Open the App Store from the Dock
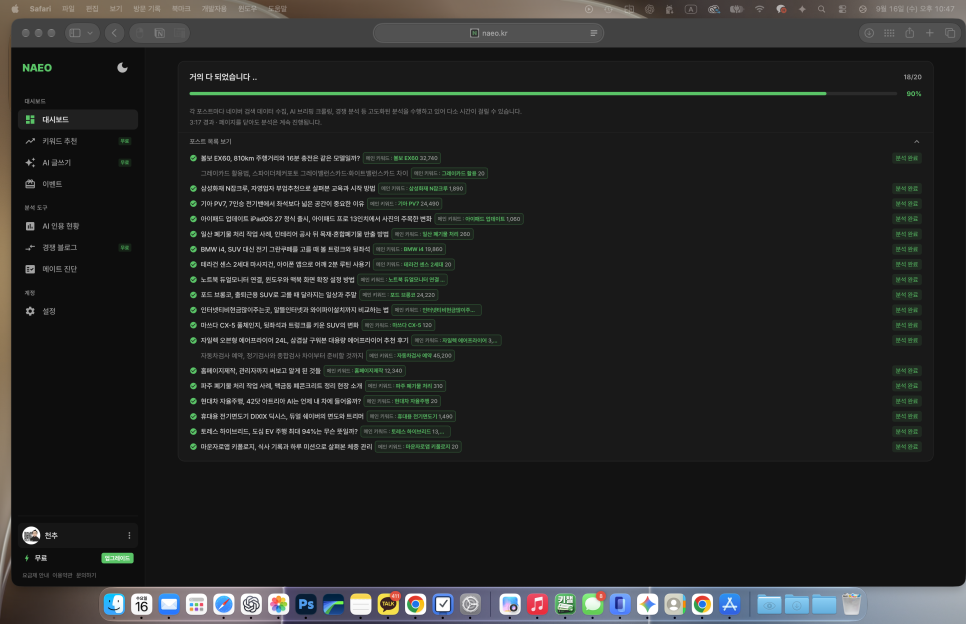Viewport: 966px width, 624px height. pyautogui.click(x=729, y=604)
